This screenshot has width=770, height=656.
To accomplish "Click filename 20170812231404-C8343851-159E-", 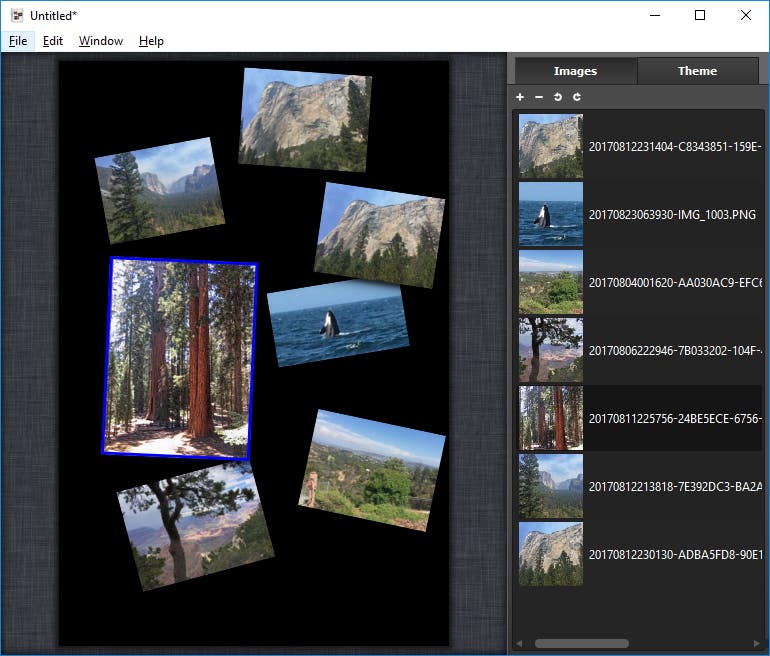I will point(675,146).
